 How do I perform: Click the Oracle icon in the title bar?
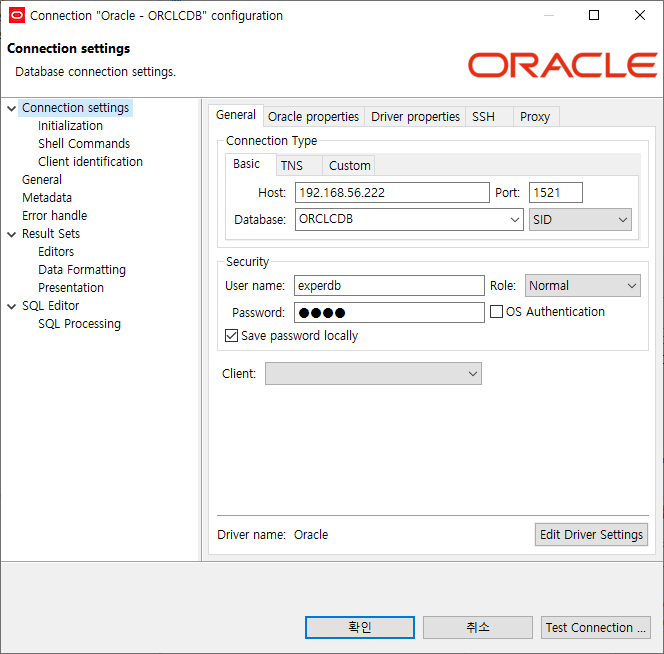[x=17, y=16]
